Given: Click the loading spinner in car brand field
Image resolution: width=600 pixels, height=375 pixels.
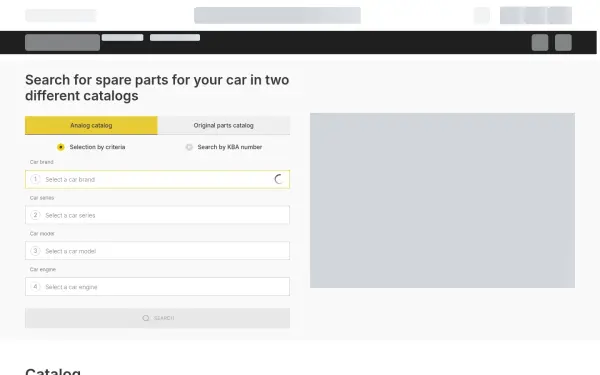Looking at the screenshot, I should pyautogui.click(x=279, y=179).
